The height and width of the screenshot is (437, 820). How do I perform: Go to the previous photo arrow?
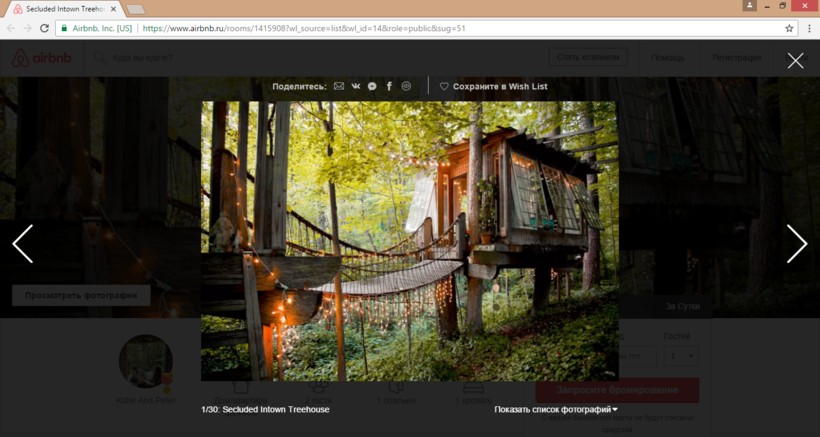(x=22, y=244)
